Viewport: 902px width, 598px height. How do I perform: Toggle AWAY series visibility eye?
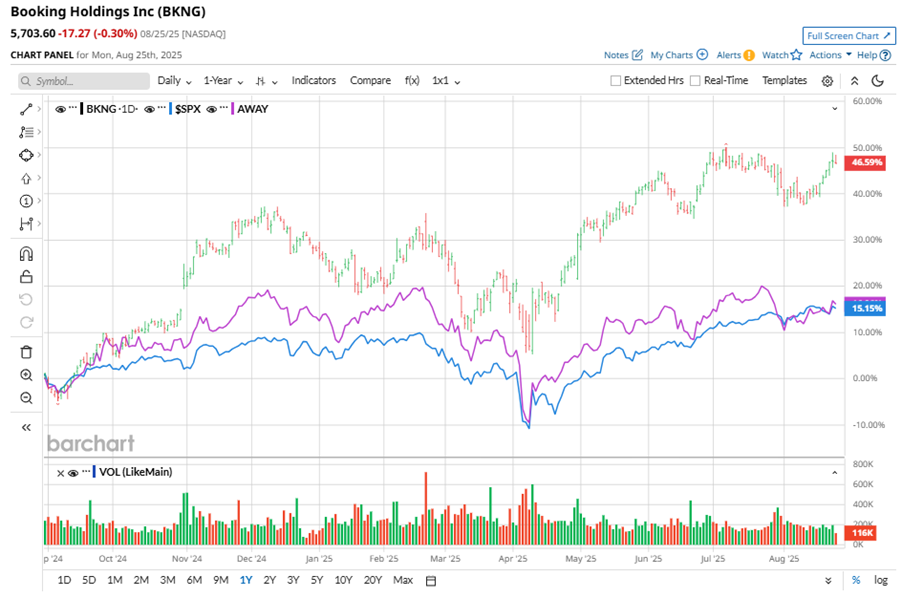pos(212,109)
